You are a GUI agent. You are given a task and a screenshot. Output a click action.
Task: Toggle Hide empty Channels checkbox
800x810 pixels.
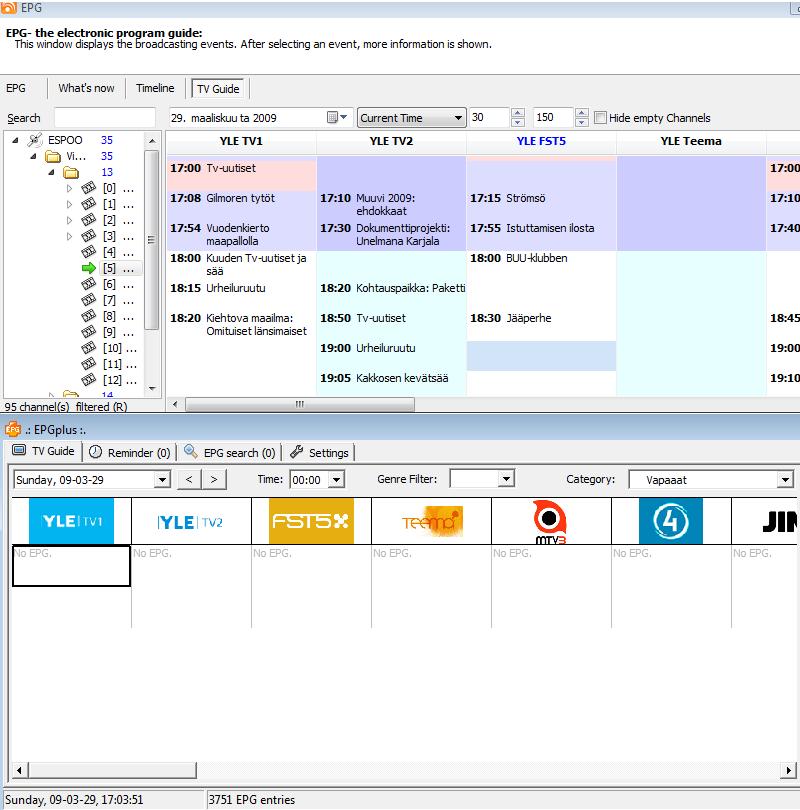pyautogui.click(x=600, y=118)
